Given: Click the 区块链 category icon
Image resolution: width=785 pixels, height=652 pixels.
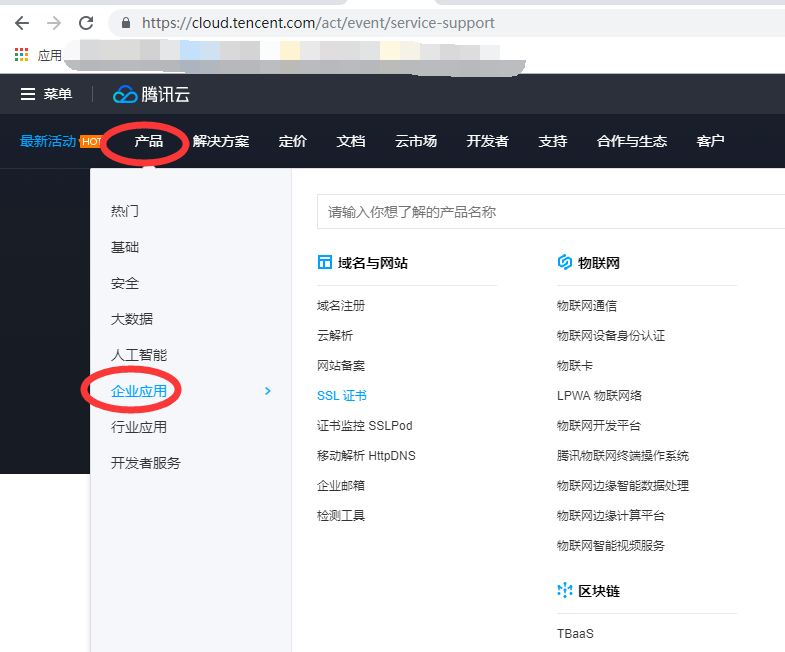Looking at the screenshot, I should pyautogui.click(x=565, y=590).
